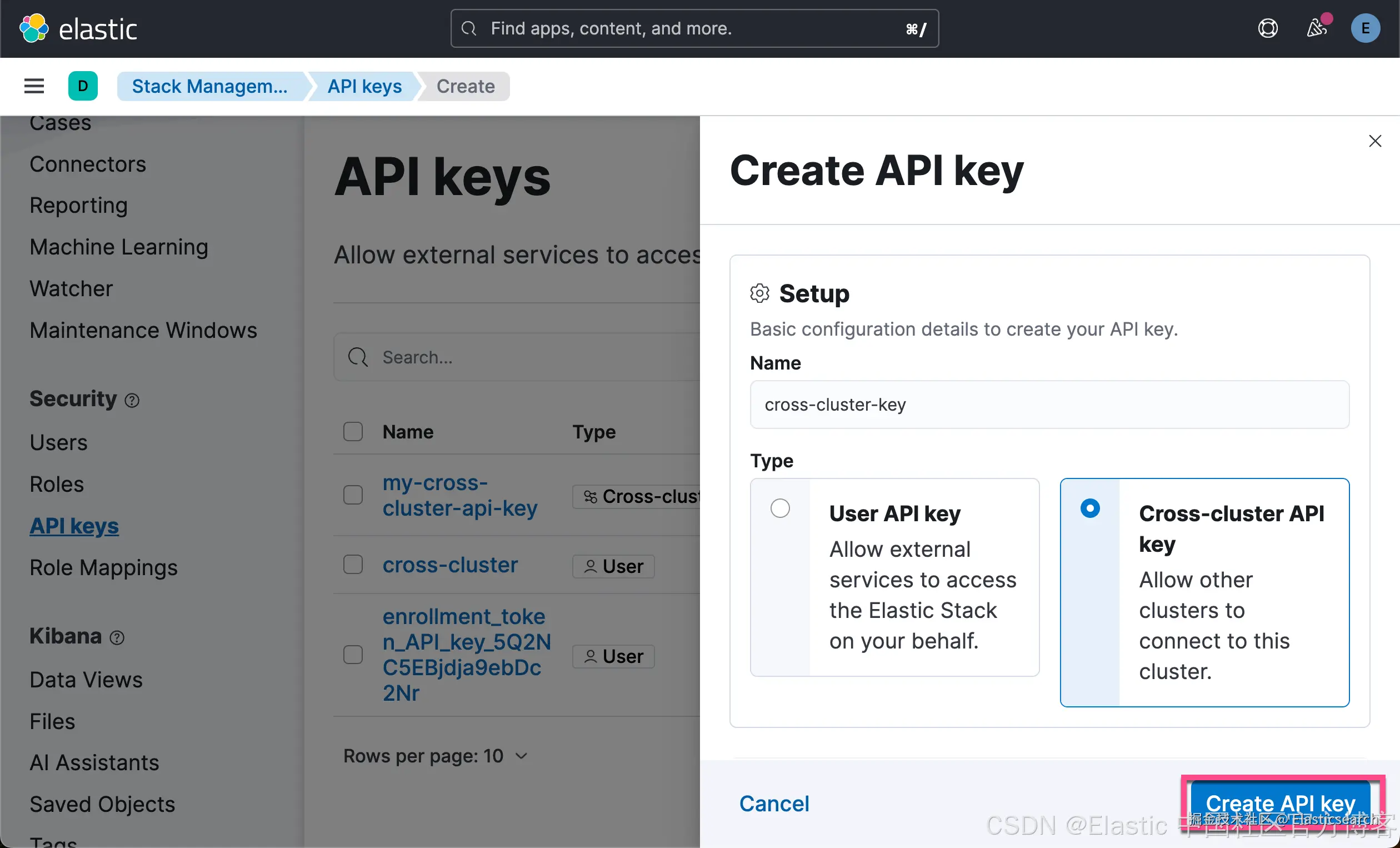The image size is (1400, 848).
Task: Open Stack Management breadcrumb
Action: pyautogui.click(x=209, y=86)
